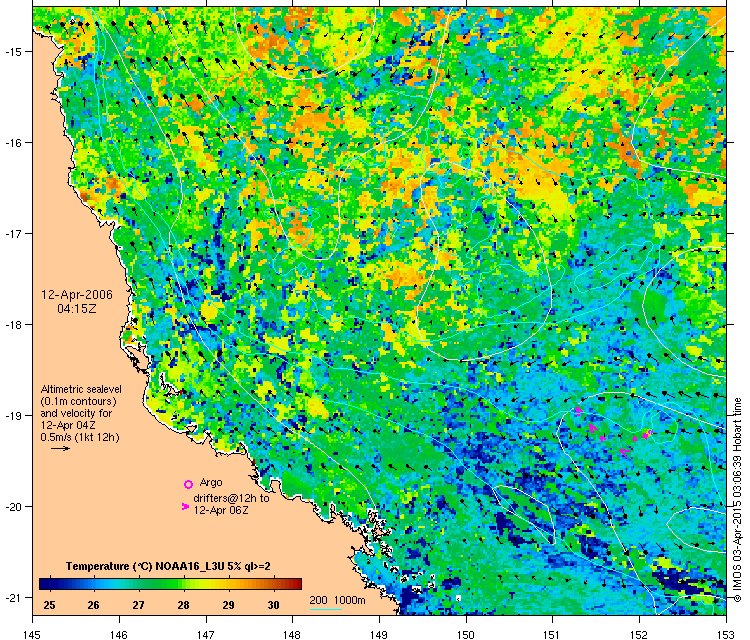Click the colorbar value '26'

pos(93,606)
